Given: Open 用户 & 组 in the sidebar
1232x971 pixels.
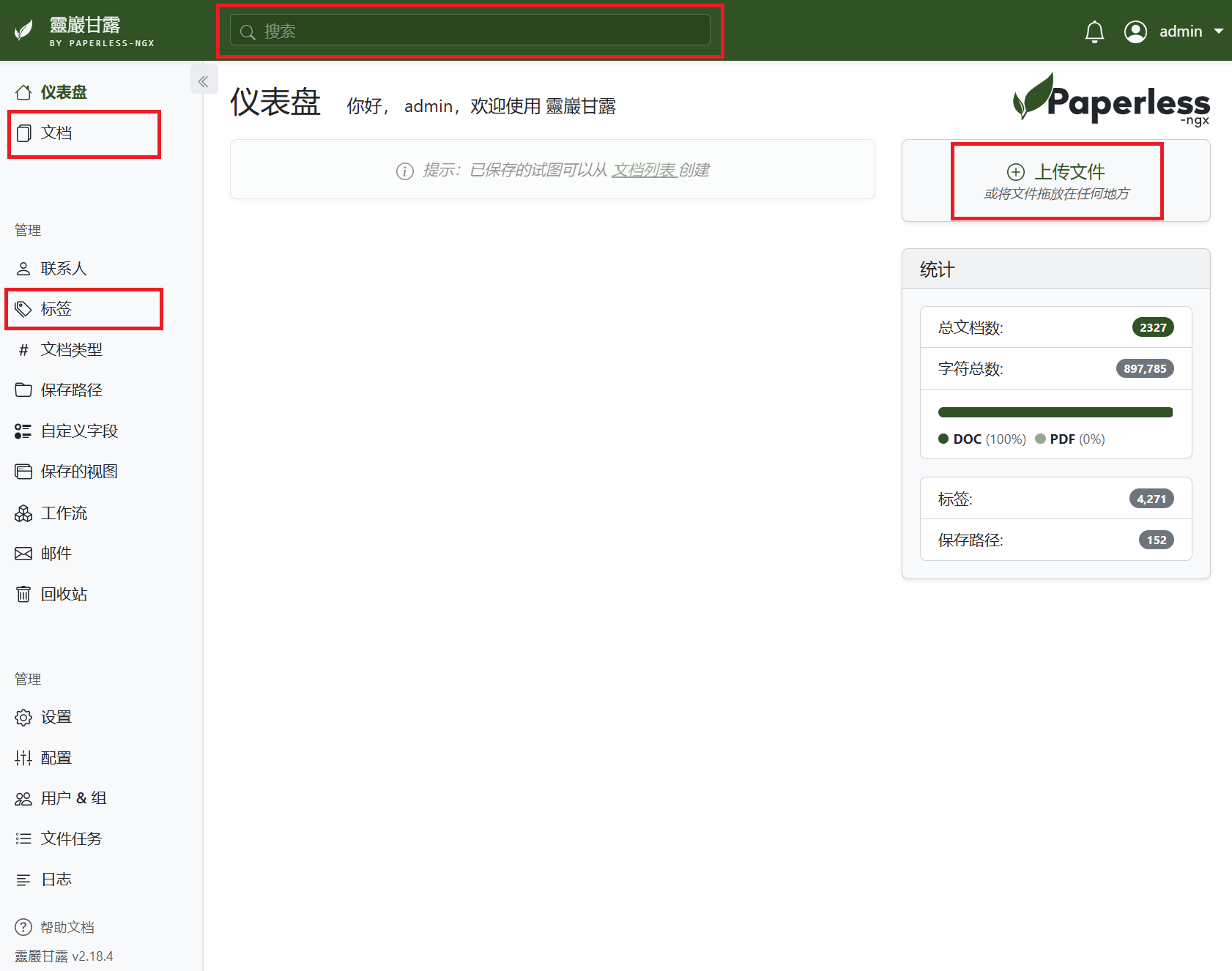Looking at the screenshot, I should coord(73,798).
